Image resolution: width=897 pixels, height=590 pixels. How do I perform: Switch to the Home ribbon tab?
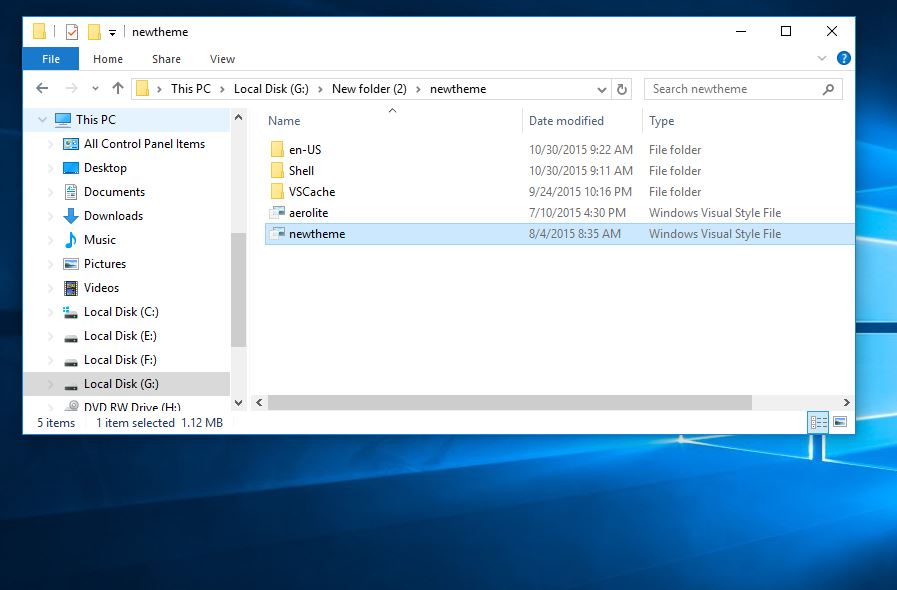pos(108,59)
